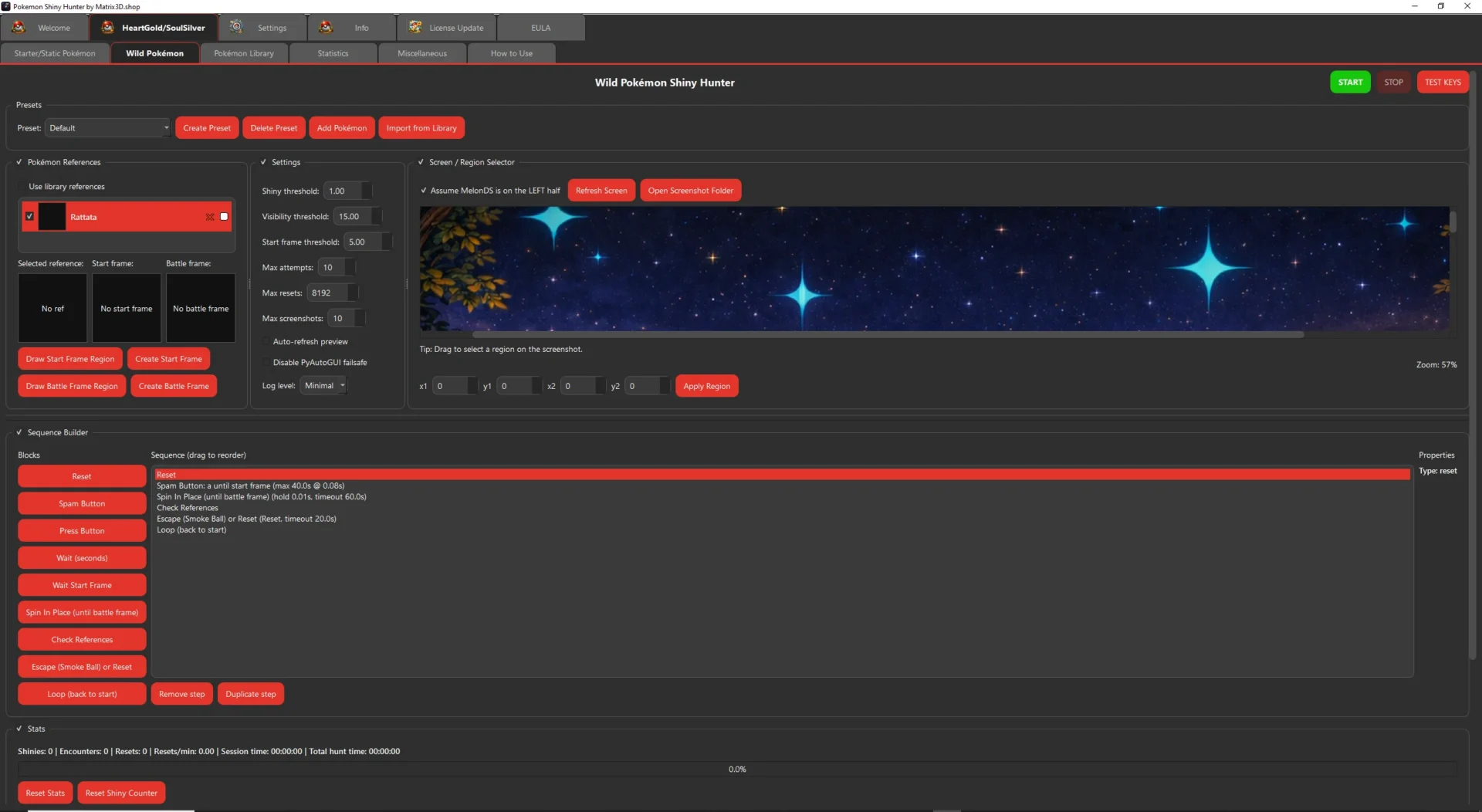
Task: Open the Settings tab with gear icon
Action: [x=262, y=28]
